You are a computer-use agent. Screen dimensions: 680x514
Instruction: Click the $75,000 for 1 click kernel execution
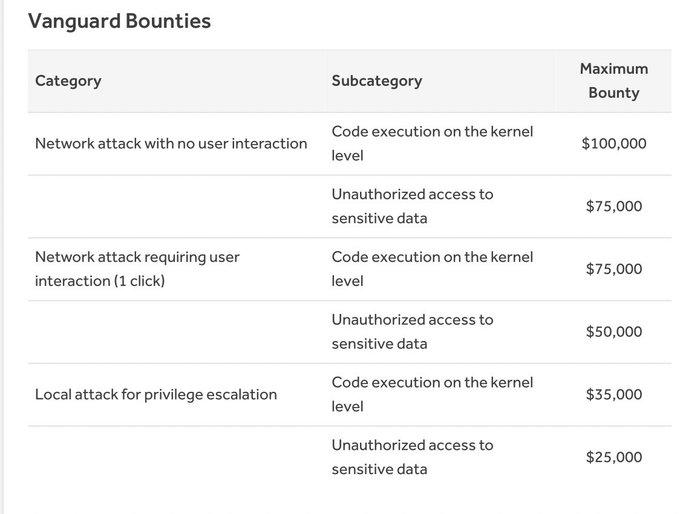point(614,269)
